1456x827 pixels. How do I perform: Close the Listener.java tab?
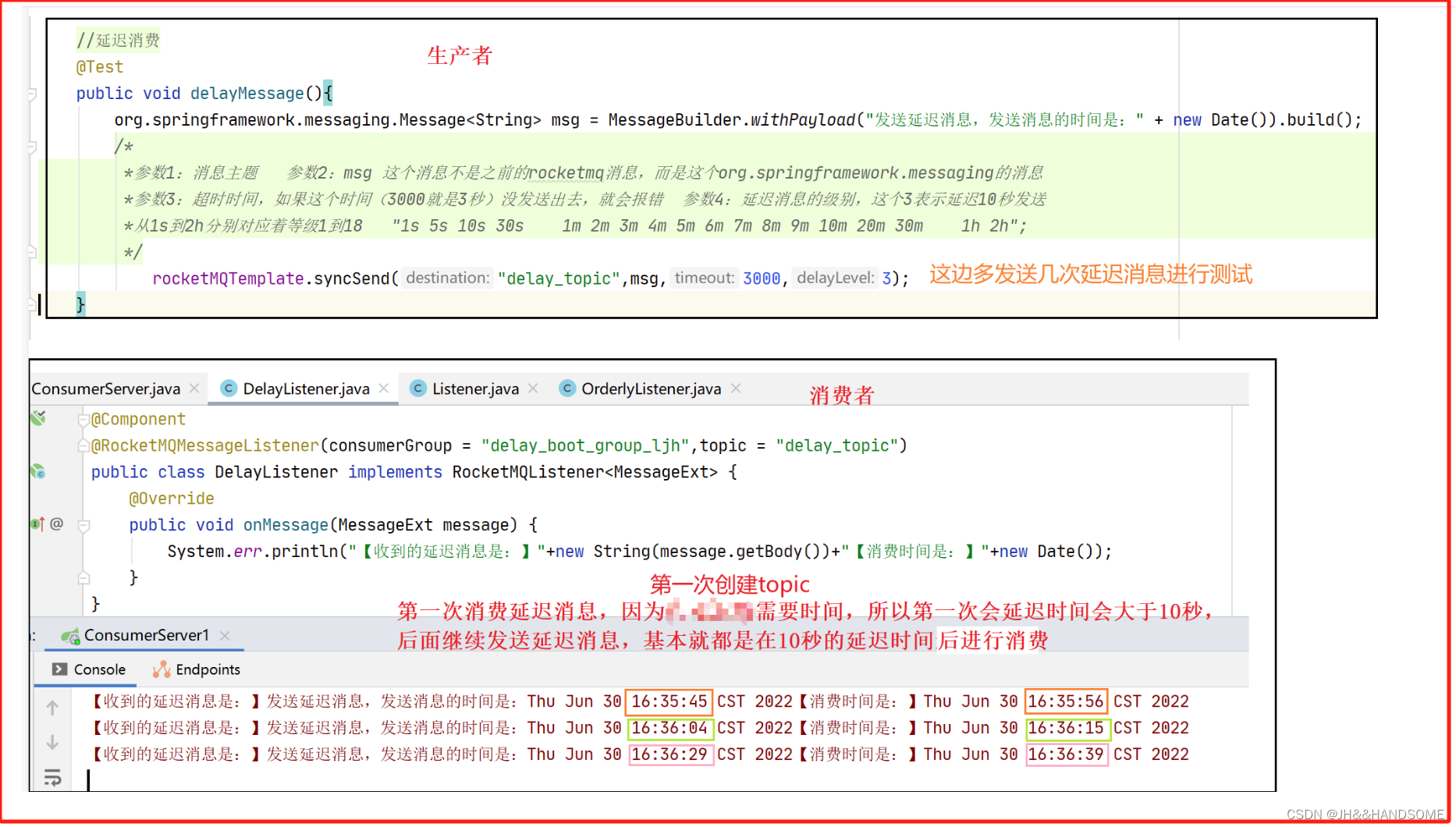(x=533, y=389)
